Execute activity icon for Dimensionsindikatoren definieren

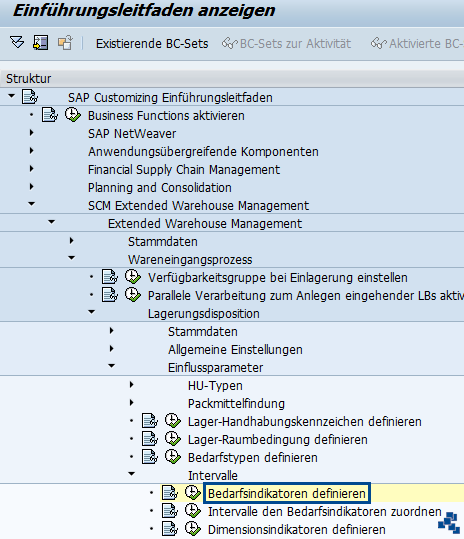pyautogui.click(x=193, y=529)
